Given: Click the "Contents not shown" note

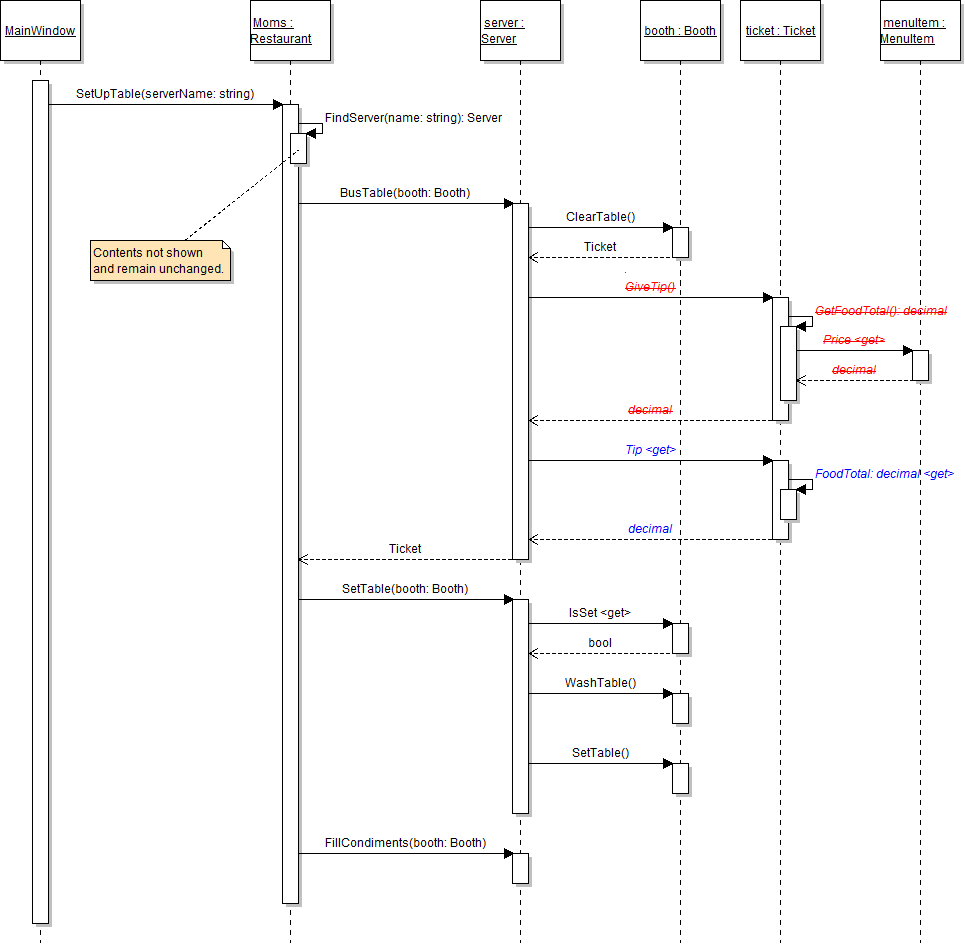Looking at the screenshot, I should (160, 261).
